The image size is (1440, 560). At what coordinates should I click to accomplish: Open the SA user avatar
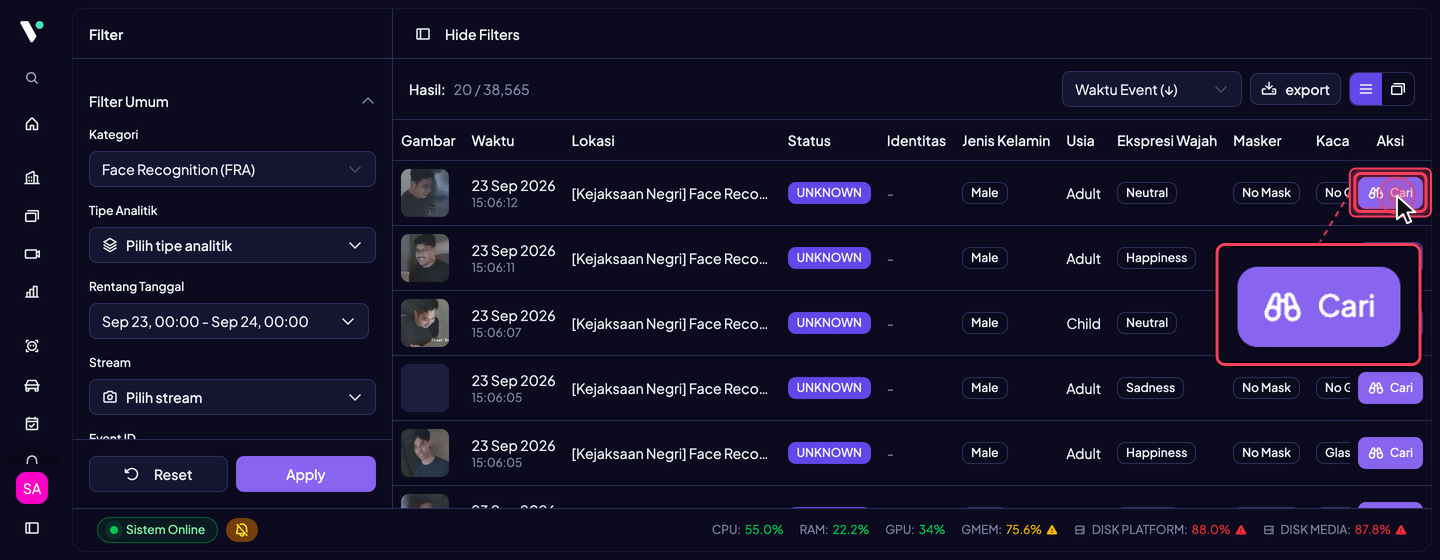click(32, 489)
